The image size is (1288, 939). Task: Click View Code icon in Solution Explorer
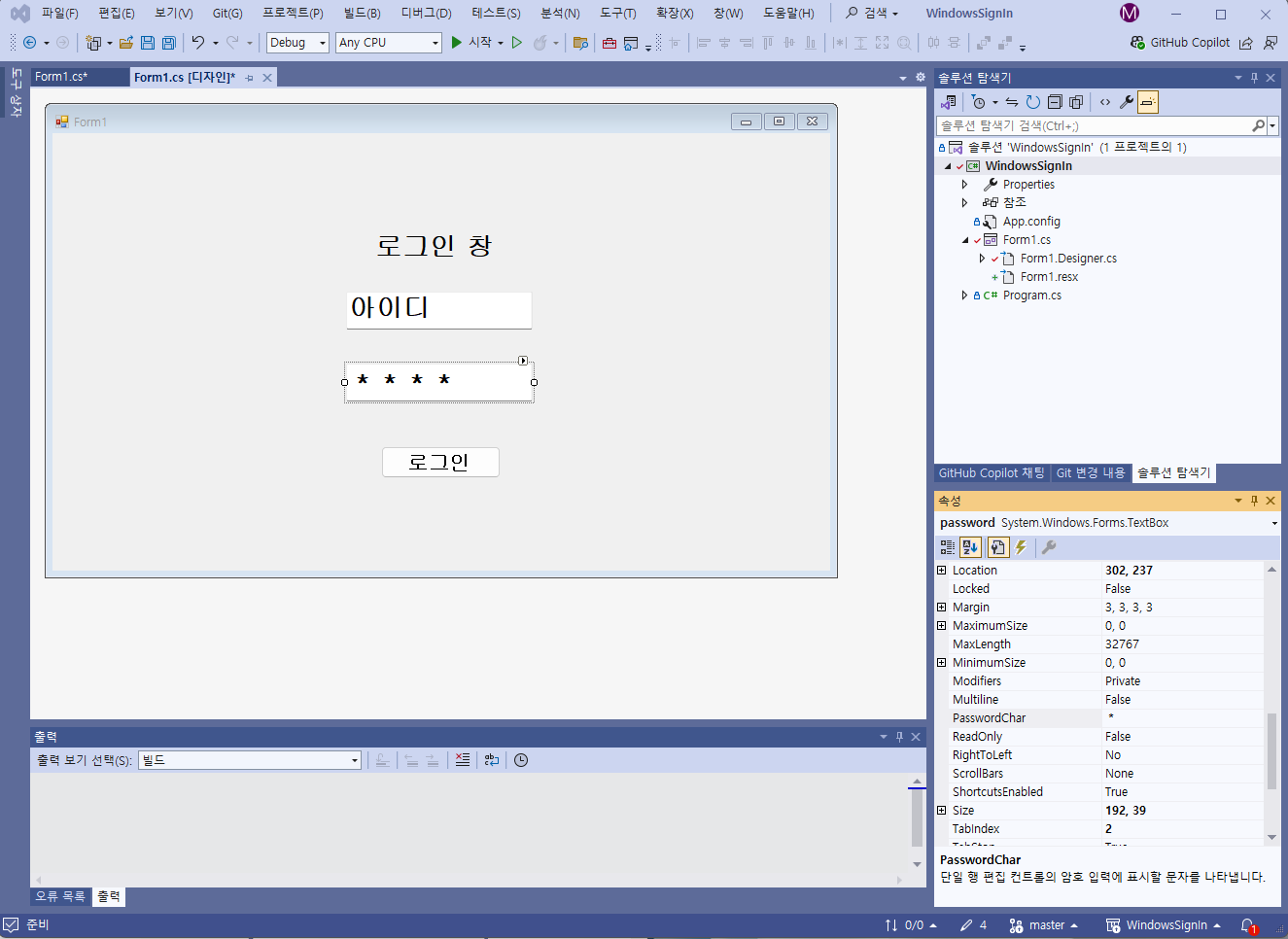coord(1105,102)
